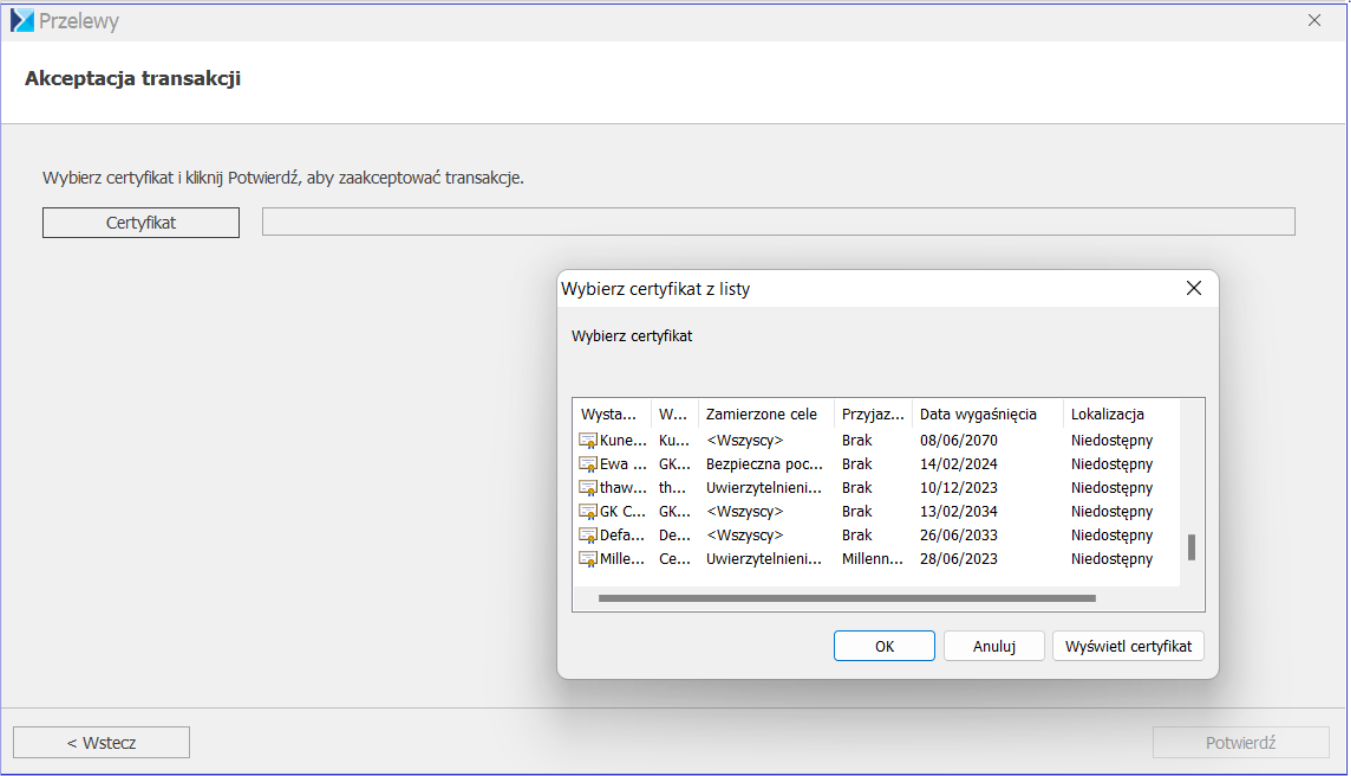Viewport: 1351px width, 776px height.
Task: Select the date 14/02/2024 cell
Action: pyautogui.click(x=958, y=465)
